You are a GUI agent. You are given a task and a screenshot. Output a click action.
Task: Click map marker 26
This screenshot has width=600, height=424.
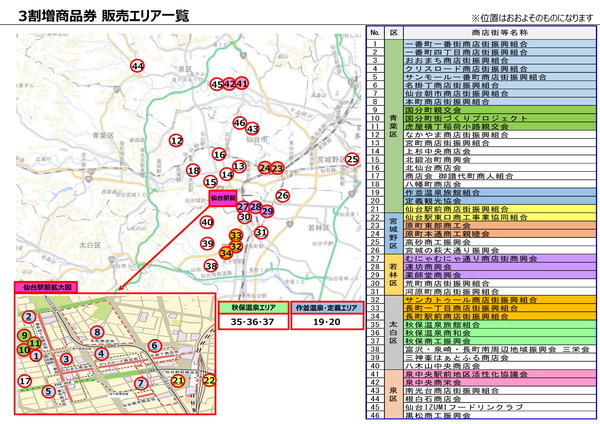point(282,196)
